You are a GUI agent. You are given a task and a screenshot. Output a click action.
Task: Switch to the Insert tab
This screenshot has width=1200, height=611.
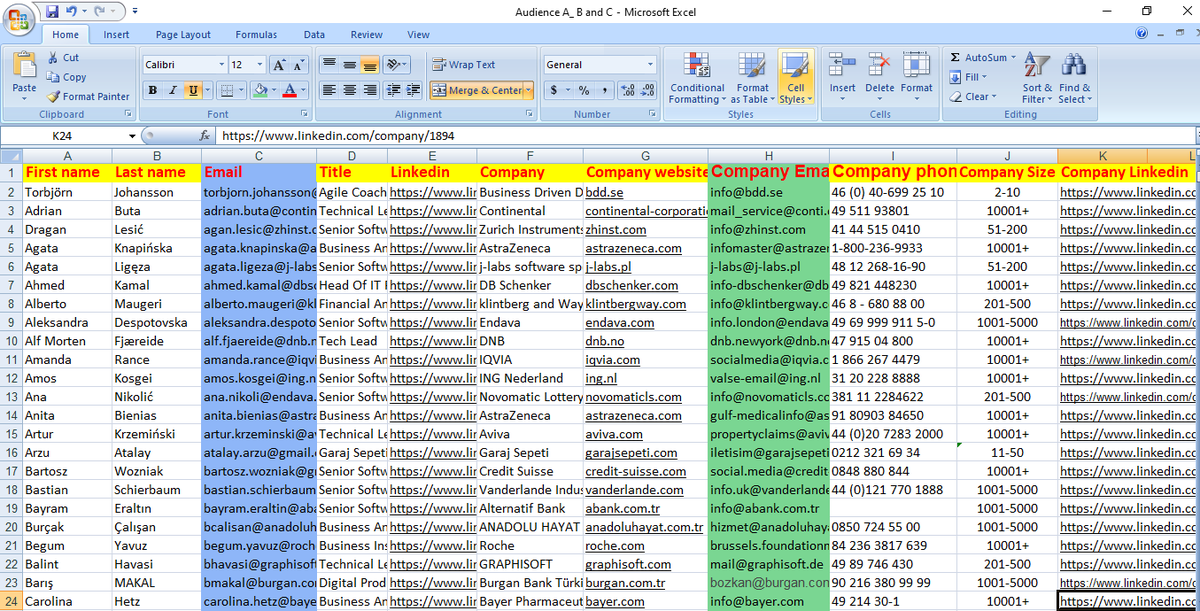point(116,34)
